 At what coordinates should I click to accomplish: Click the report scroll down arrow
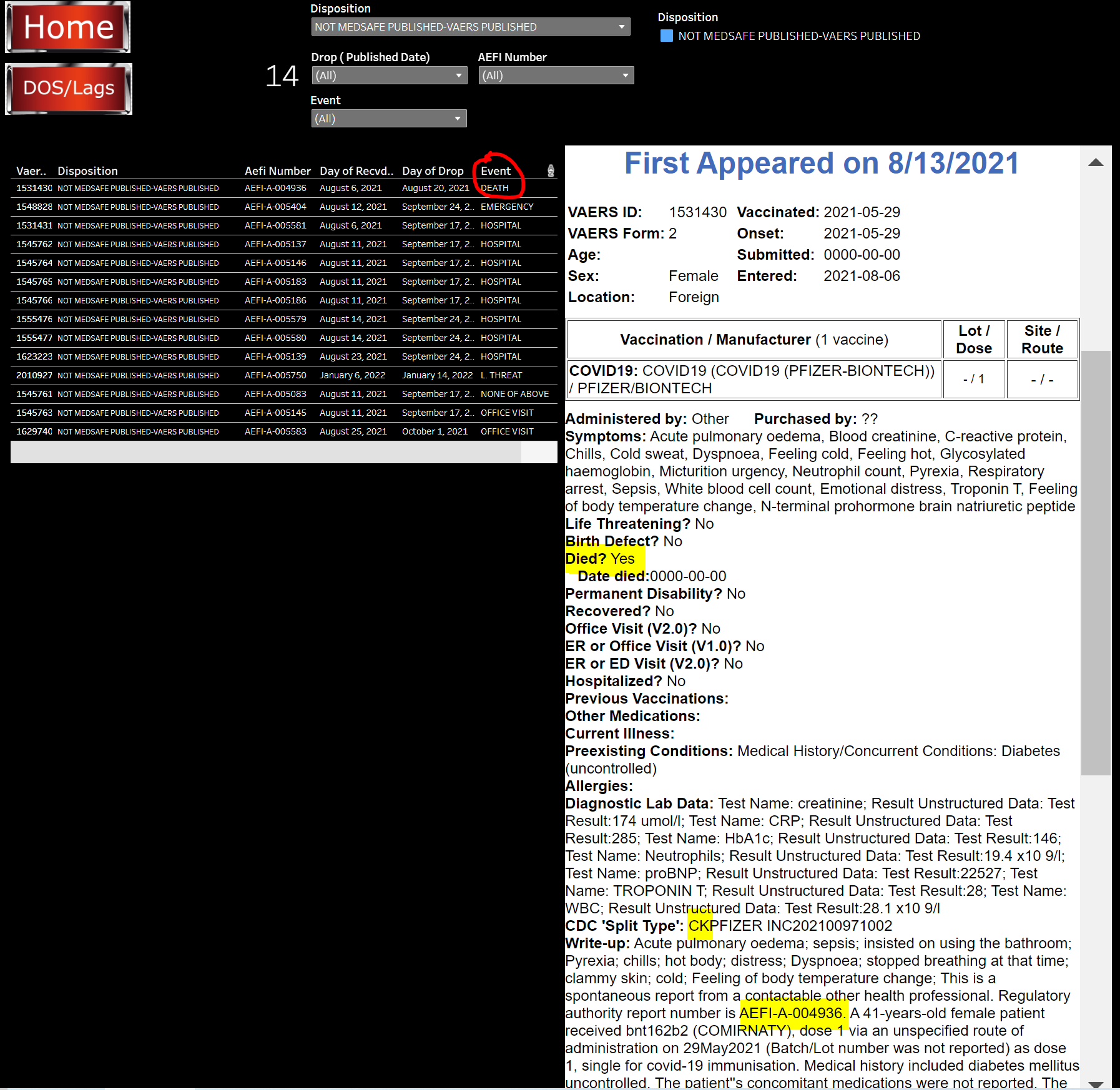click(1096, 1084)
